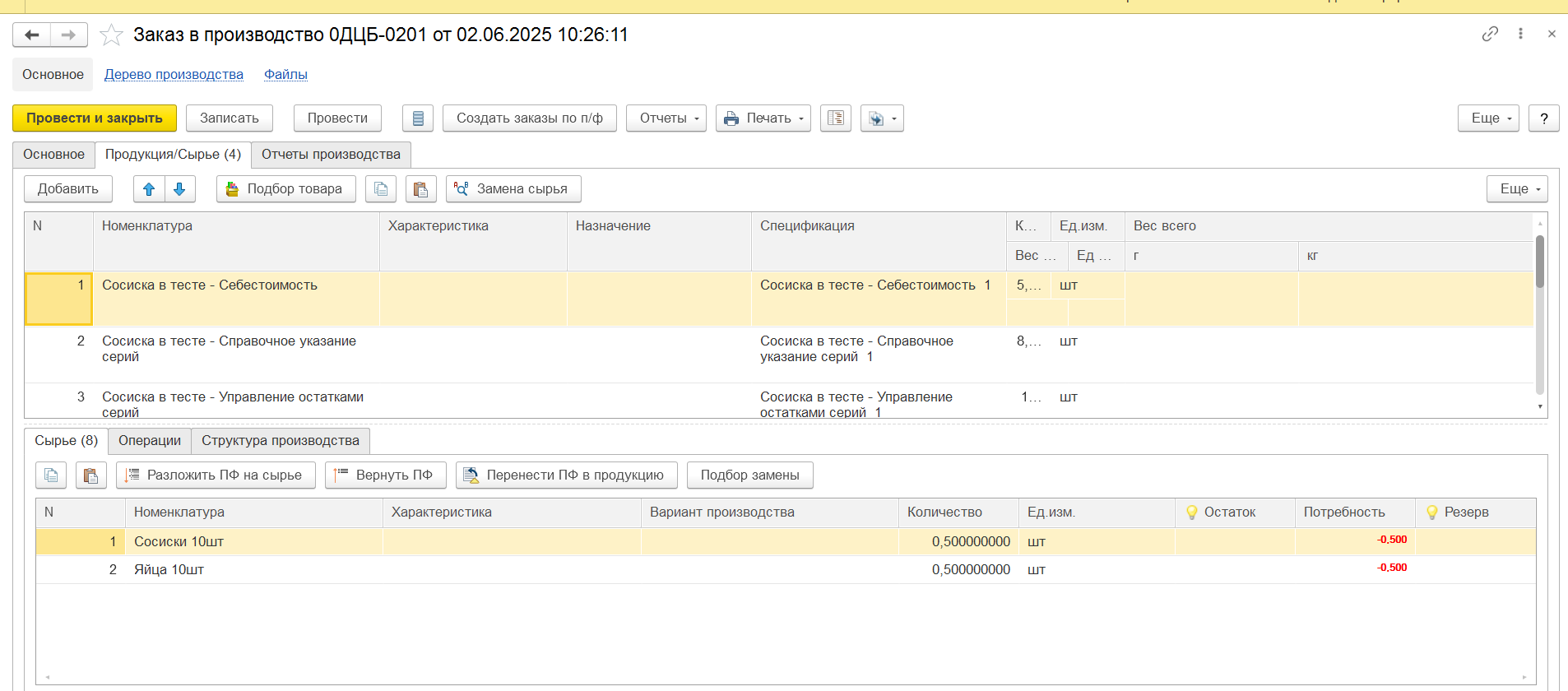This screenshot has height=691, width=1568.
Task: Move row up with blue arrow
Action: (x=149, y=189)
